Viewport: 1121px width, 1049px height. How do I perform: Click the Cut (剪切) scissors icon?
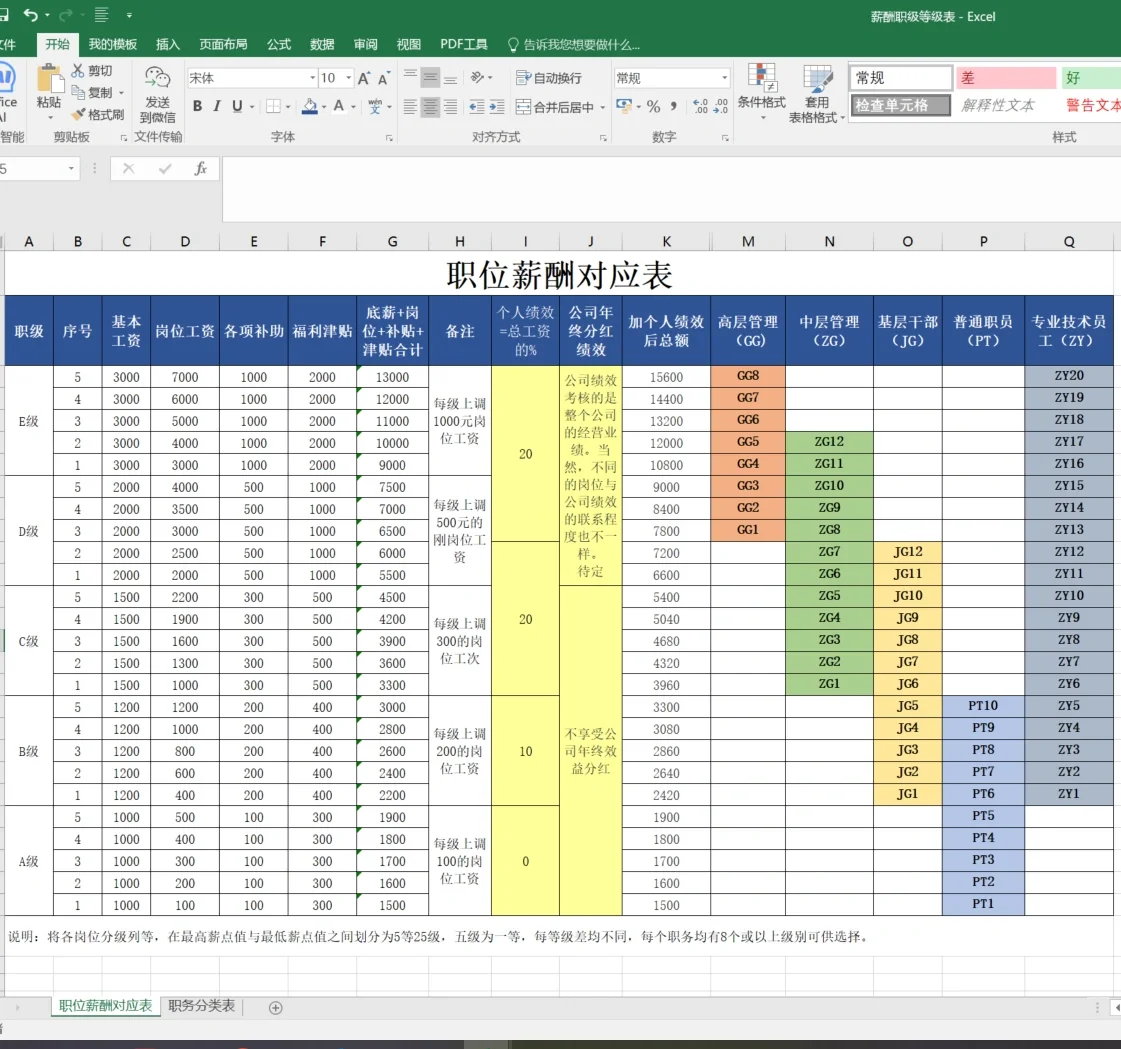coord(78,70)
